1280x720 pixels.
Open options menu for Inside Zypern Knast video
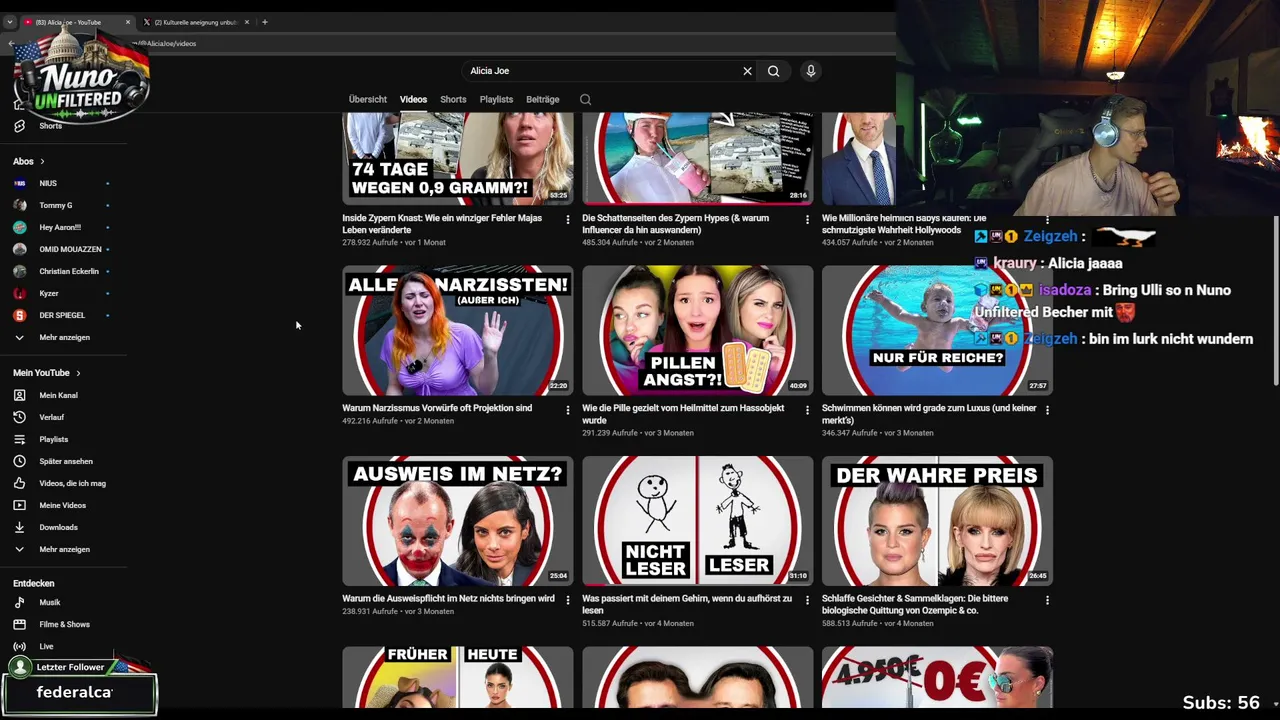coord(568,220)
